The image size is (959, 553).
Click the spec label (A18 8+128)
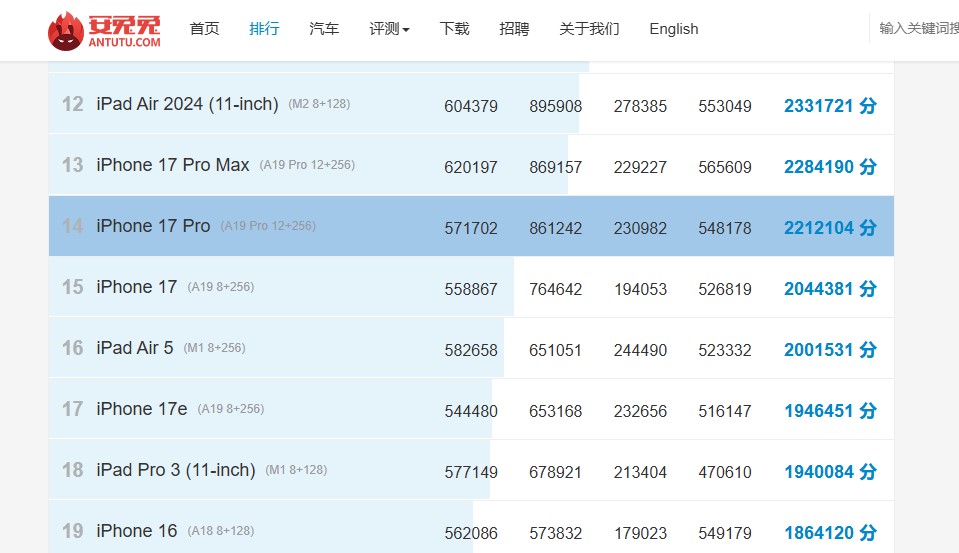point(221,531)
